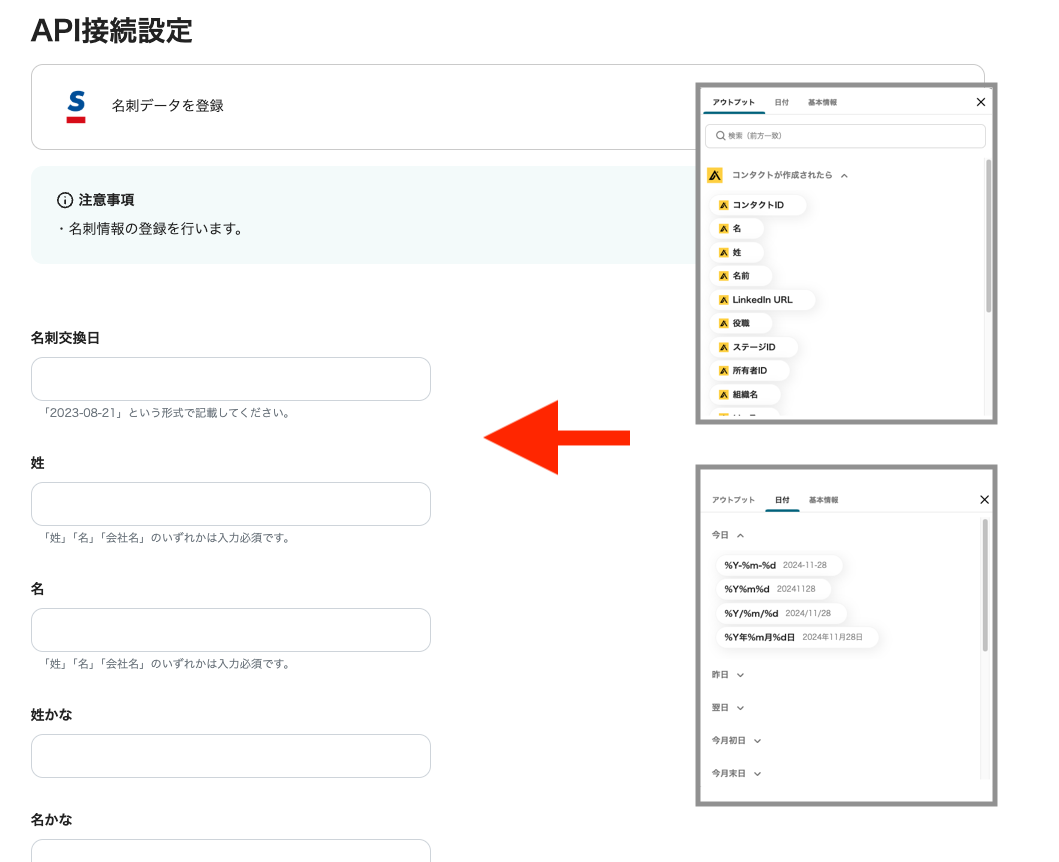Focus the 名刺交換日 input field

pos(231,379)
